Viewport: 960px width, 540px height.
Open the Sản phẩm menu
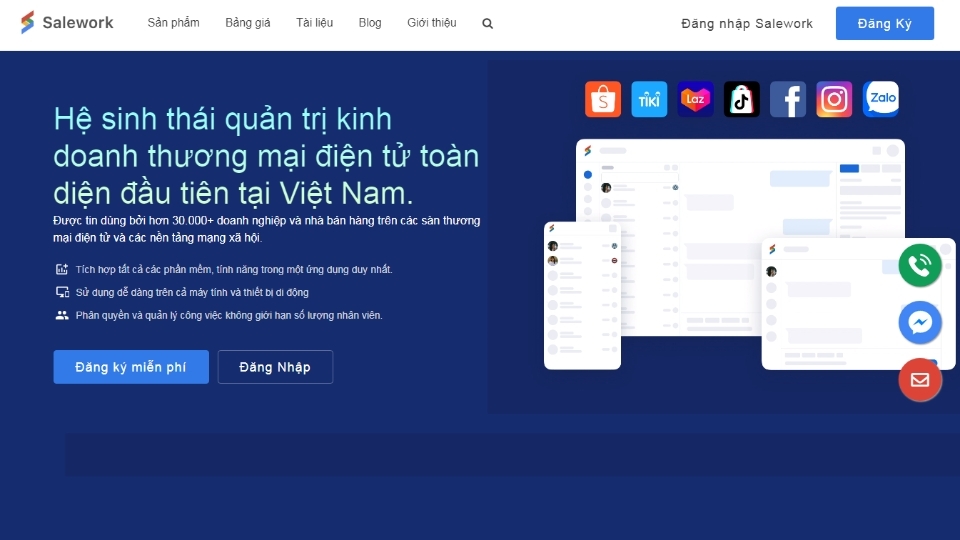pos(173,23)
